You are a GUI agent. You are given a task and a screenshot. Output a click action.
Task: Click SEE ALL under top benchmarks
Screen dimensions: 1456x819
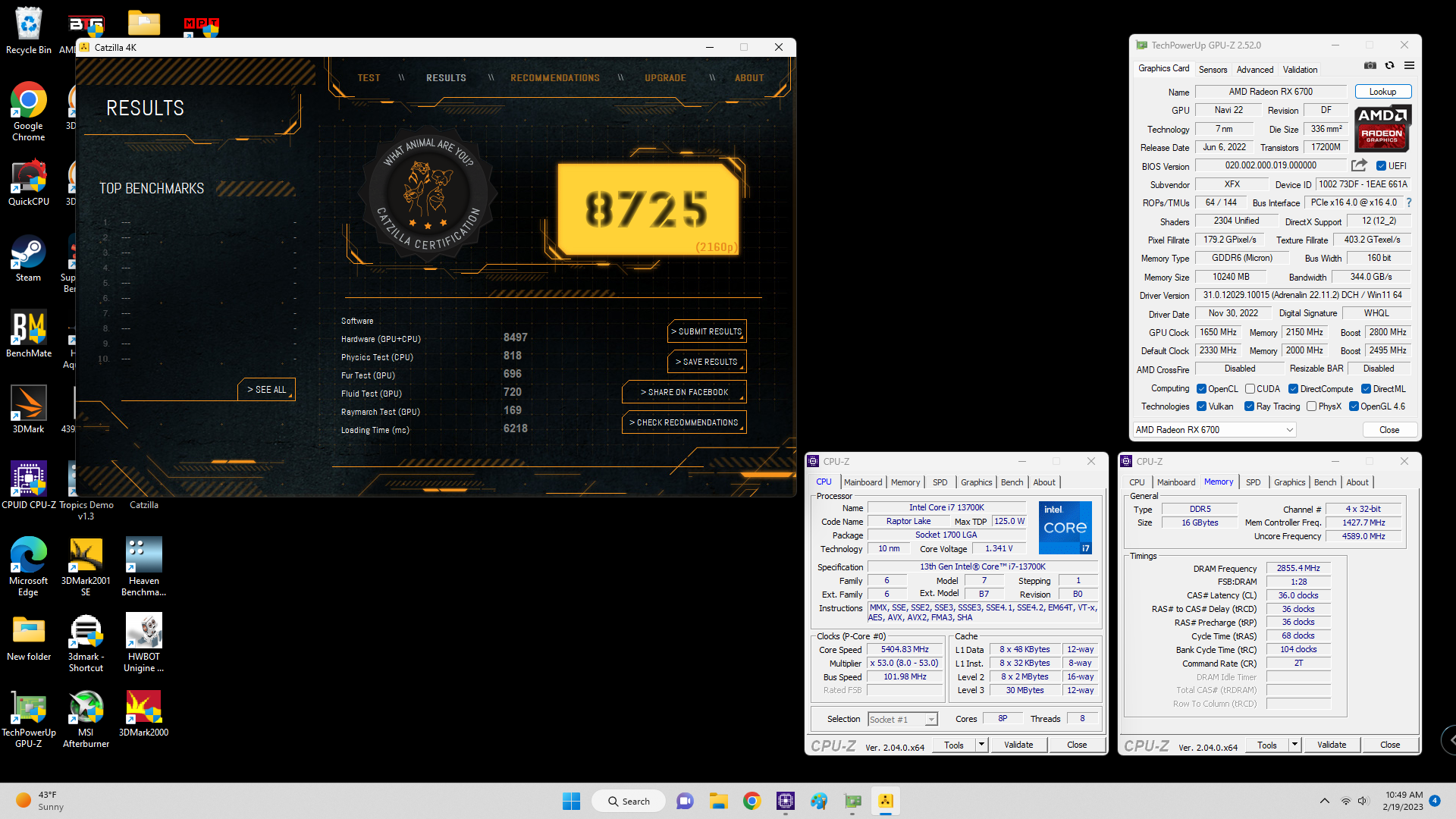pos(266,390)
